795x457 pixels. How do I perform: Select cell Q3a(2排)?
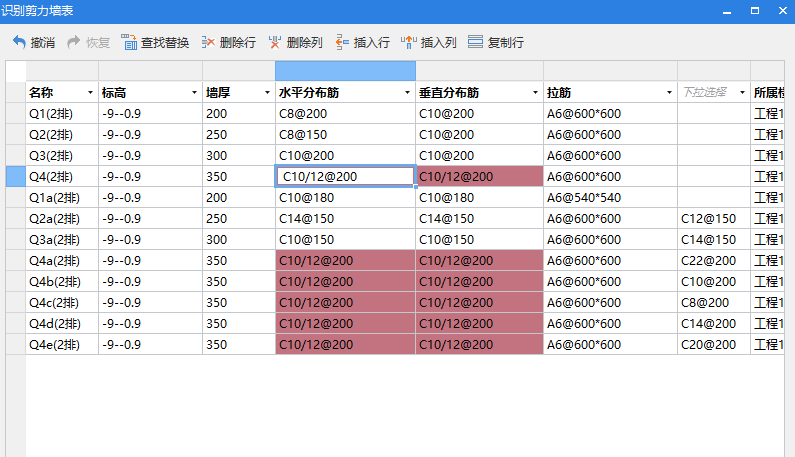(62, 239)
